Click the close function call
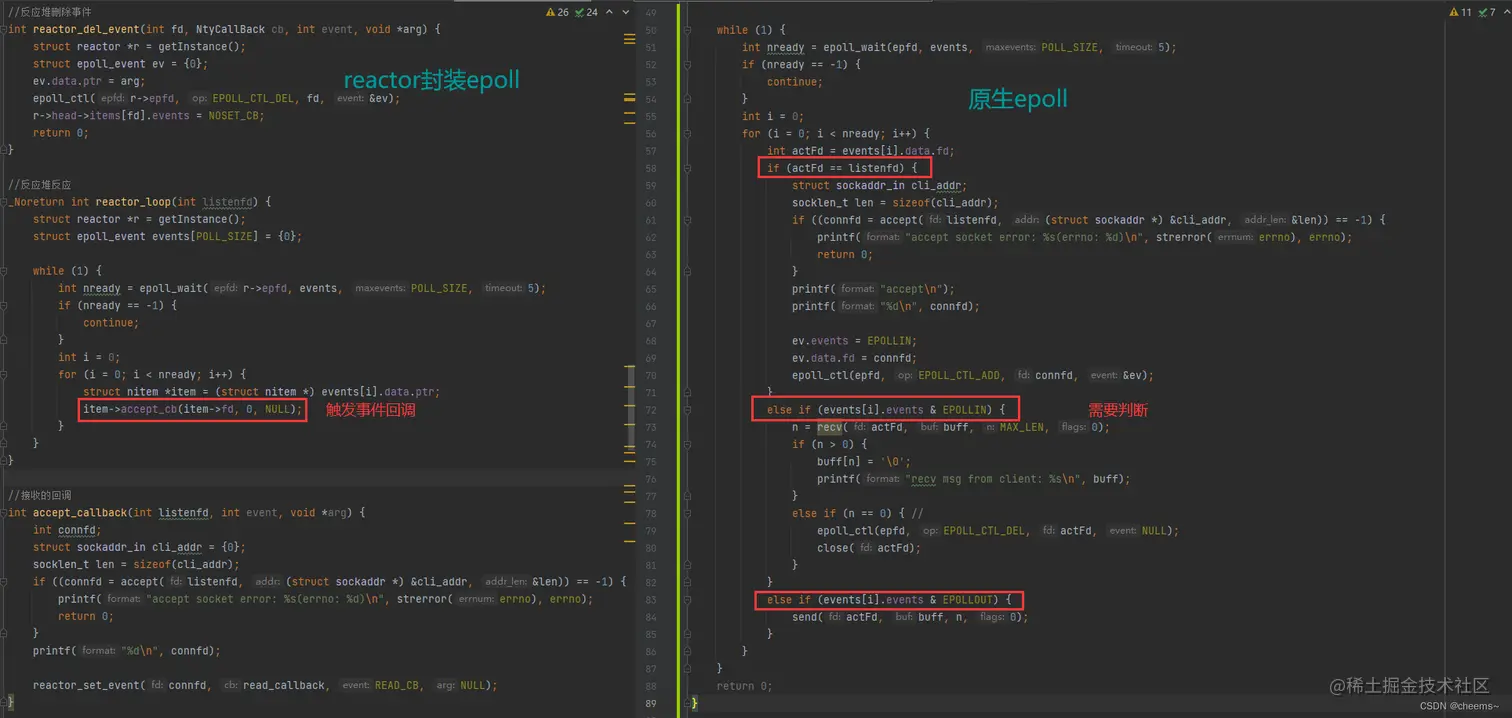The width and height of the screenshot is (1512, 718). click(x=834, y=548)
